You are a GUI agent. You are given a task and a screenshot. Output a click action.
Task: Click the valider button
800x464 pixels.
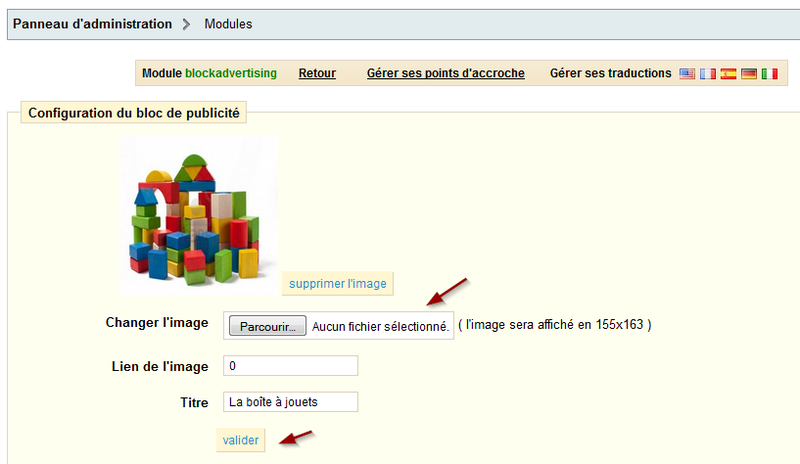[x=240, y=440]
